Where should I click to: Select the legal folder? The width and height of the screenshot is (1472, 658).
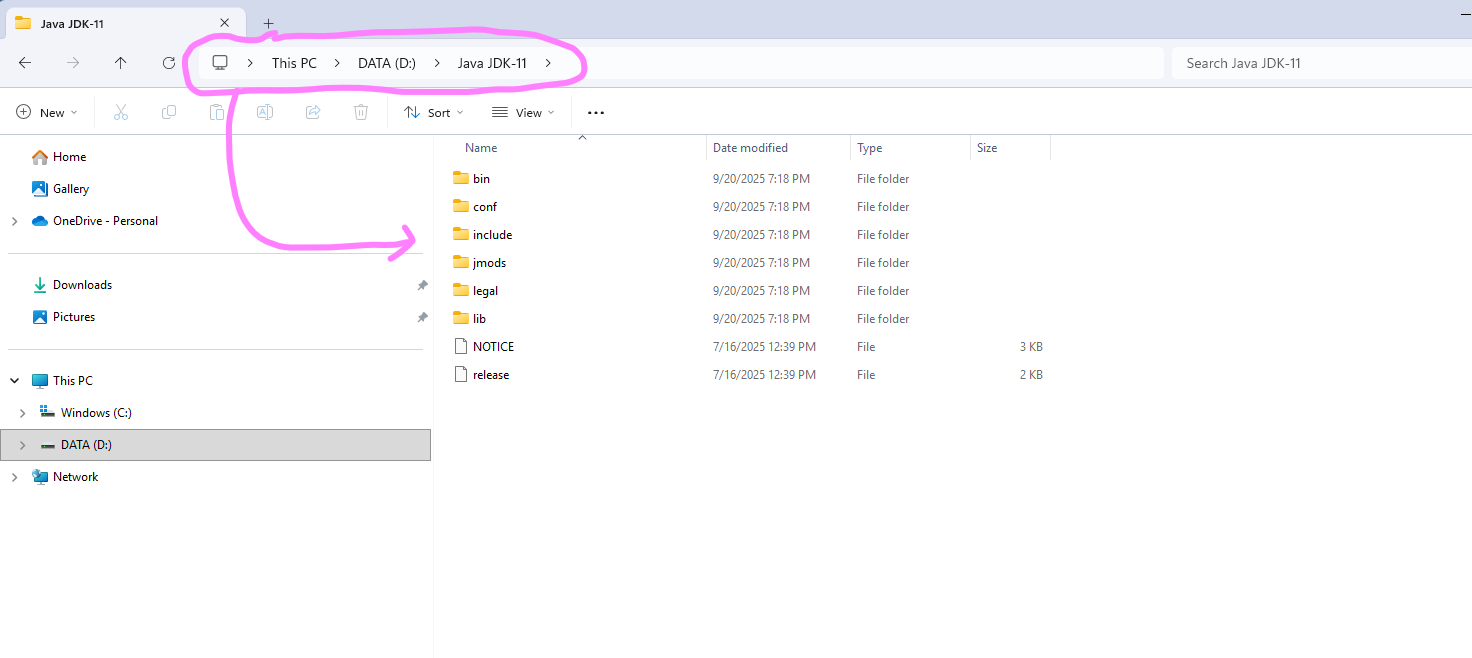pos(485,291)
